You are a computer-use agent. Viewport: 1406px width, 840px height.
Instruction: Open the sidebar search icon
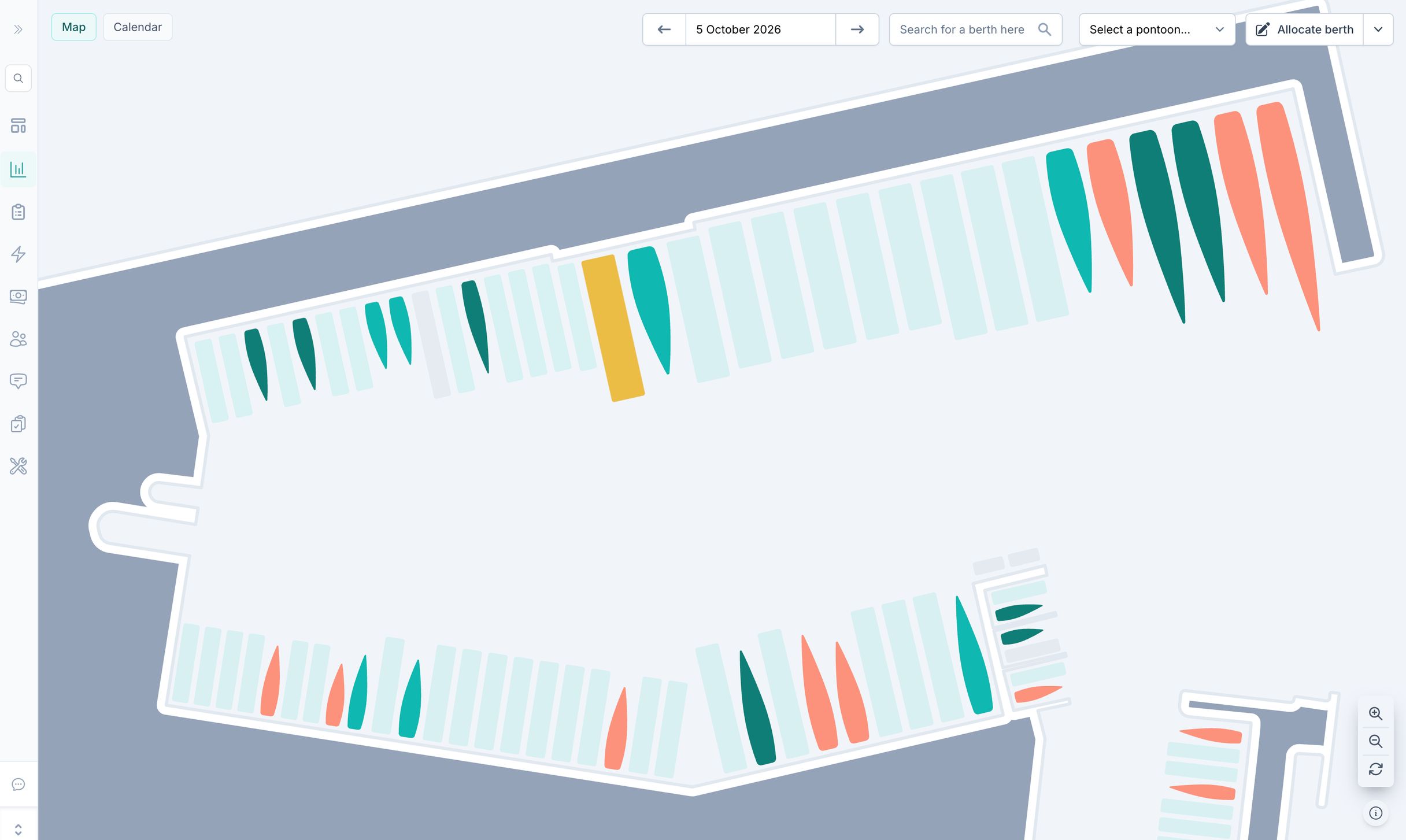click(x=18, y=78)
